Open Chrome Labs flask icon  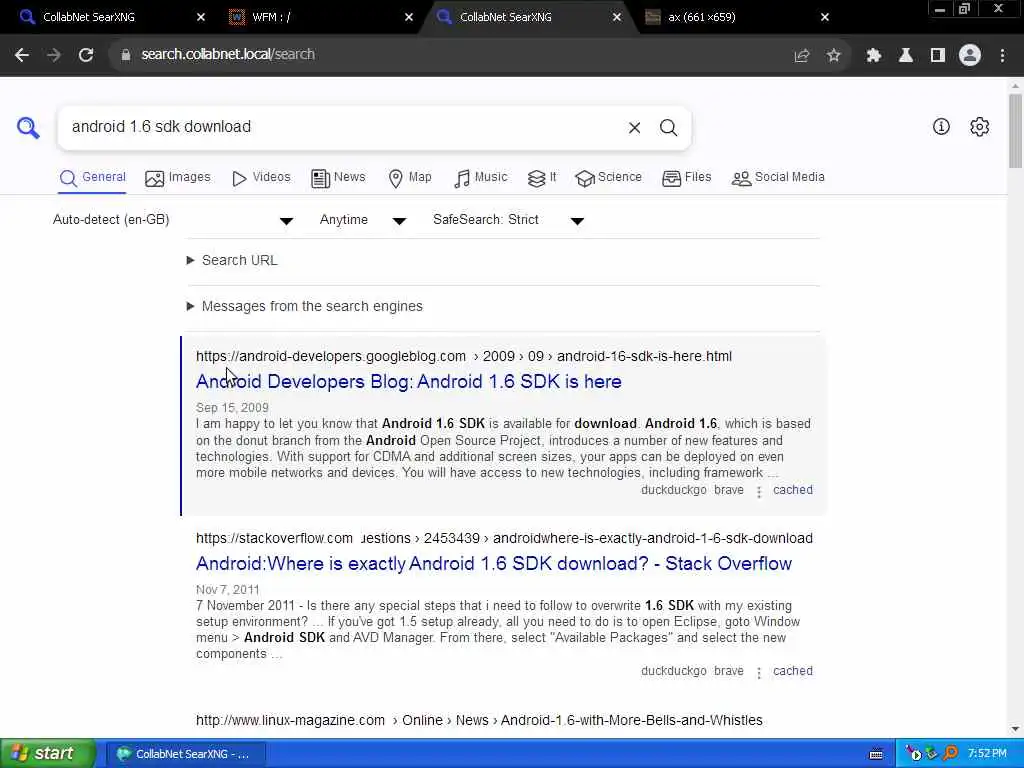(905, 56)
